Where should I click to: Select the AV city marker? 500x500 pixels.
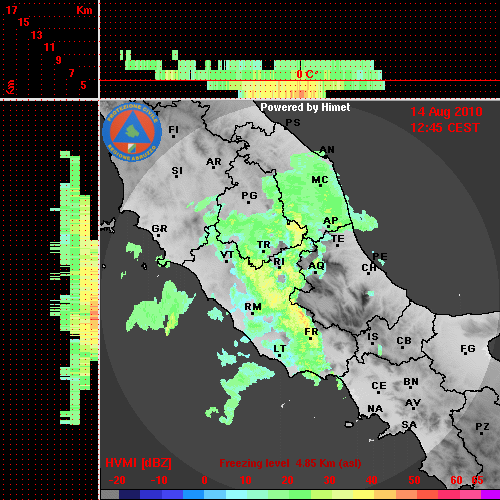pyautogui.click(x=413, y=408)
